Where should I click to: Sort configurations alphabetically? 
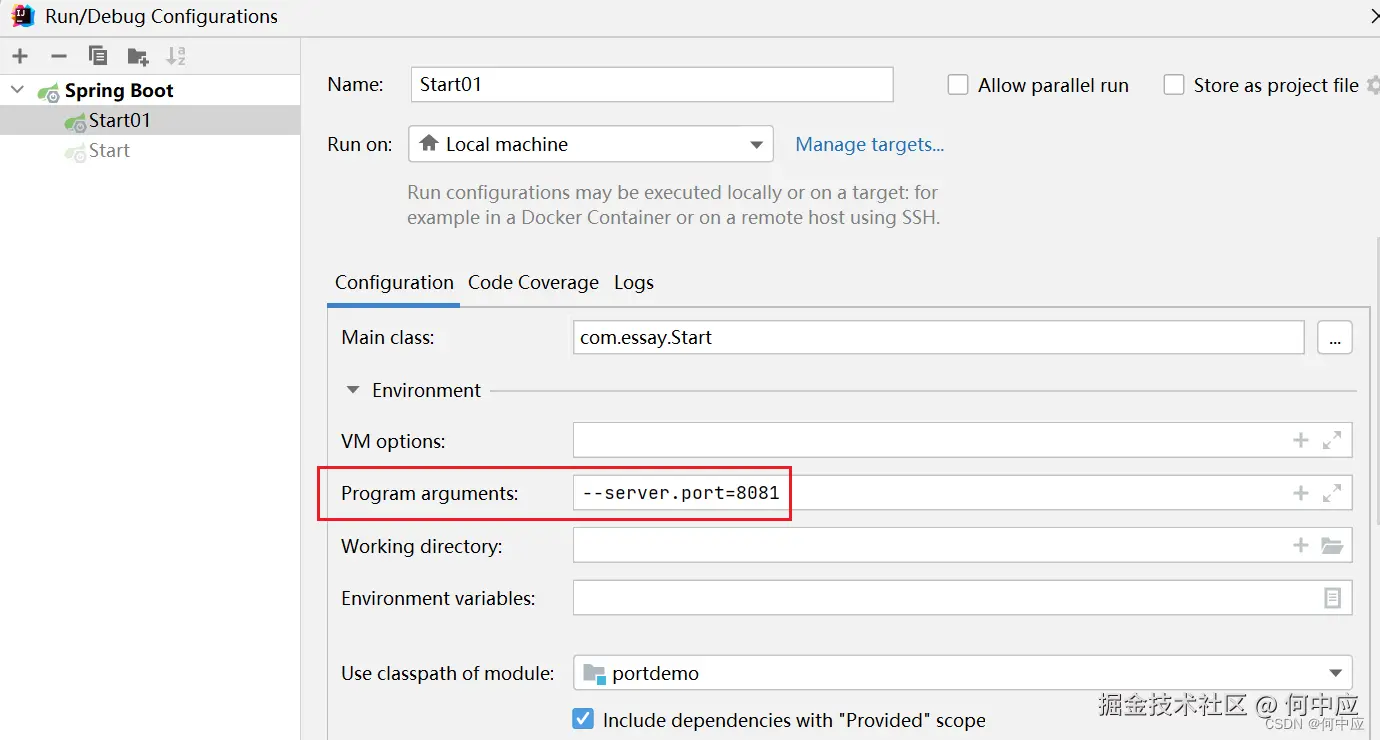coord(176,56)
